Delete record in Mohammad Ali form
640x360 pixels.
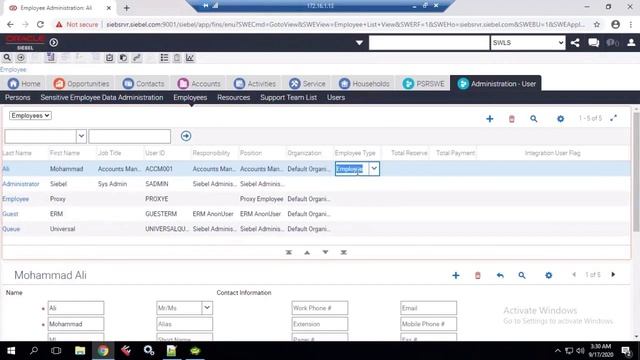tap(478, 276)
